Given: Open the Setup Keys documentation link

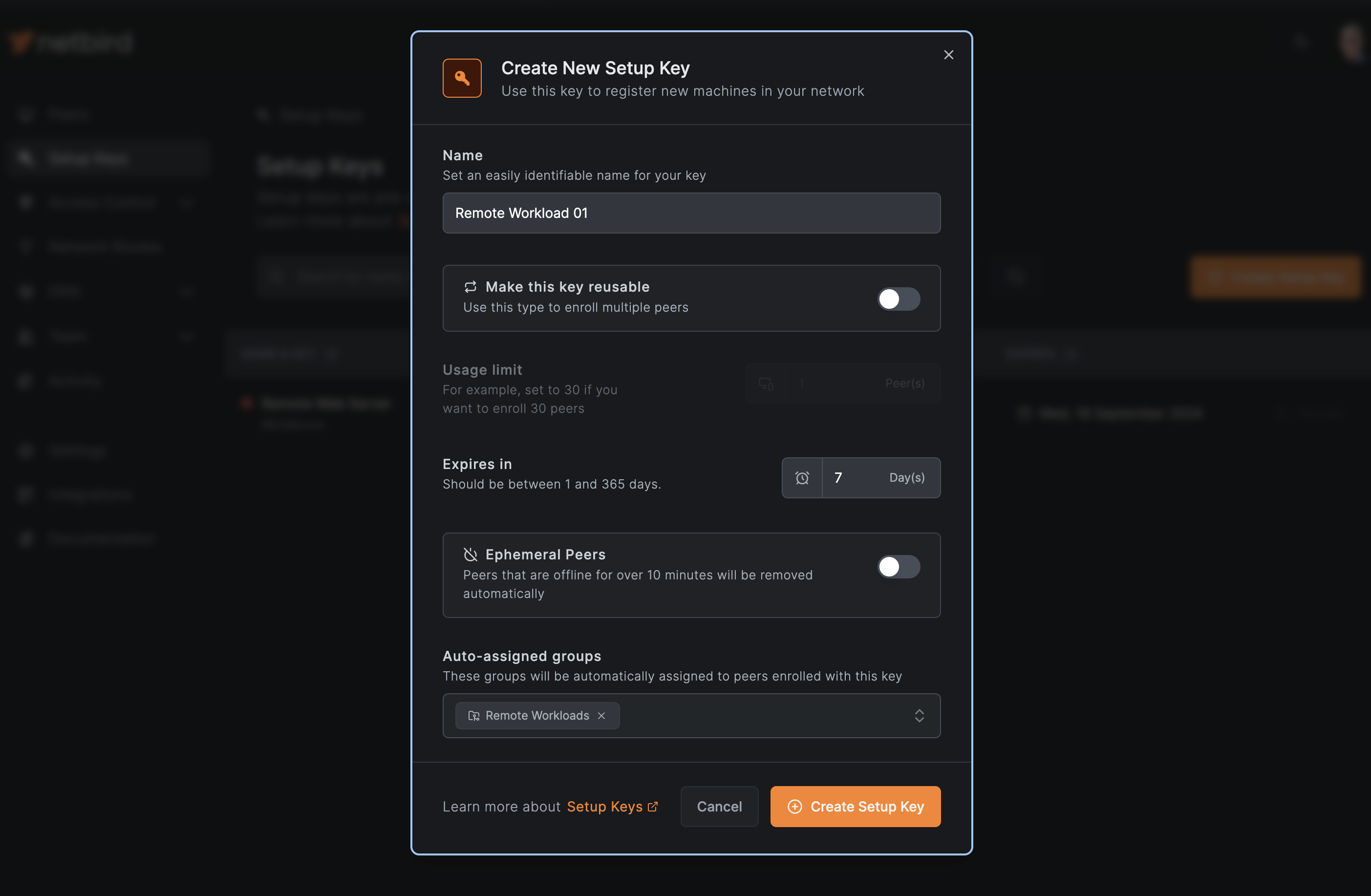Looking at the screenshot, I should pyautogui.click(x=605, y=806).
